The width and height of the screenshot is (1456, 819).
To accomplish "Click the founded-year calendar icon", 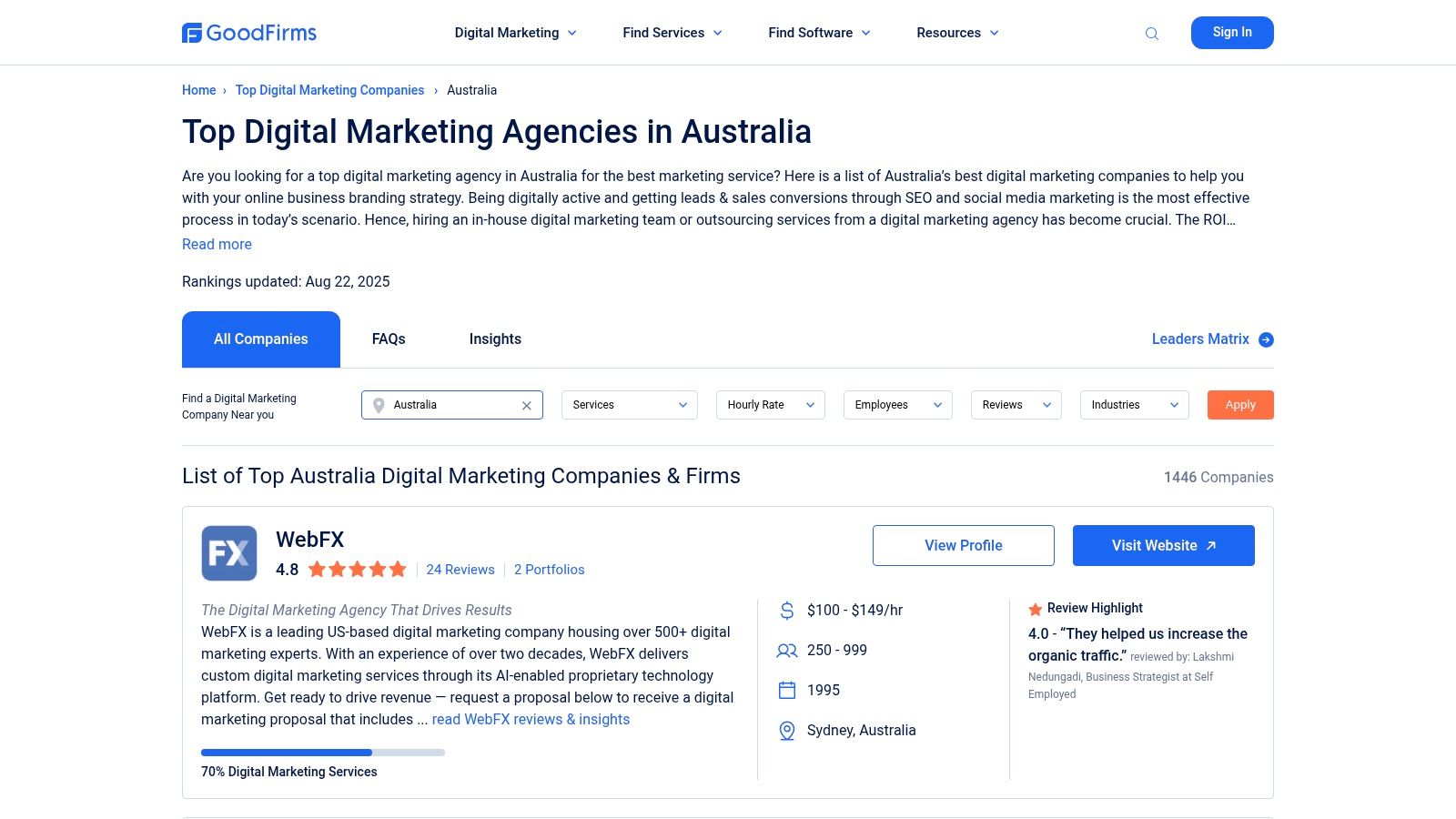I will (787, 691).
